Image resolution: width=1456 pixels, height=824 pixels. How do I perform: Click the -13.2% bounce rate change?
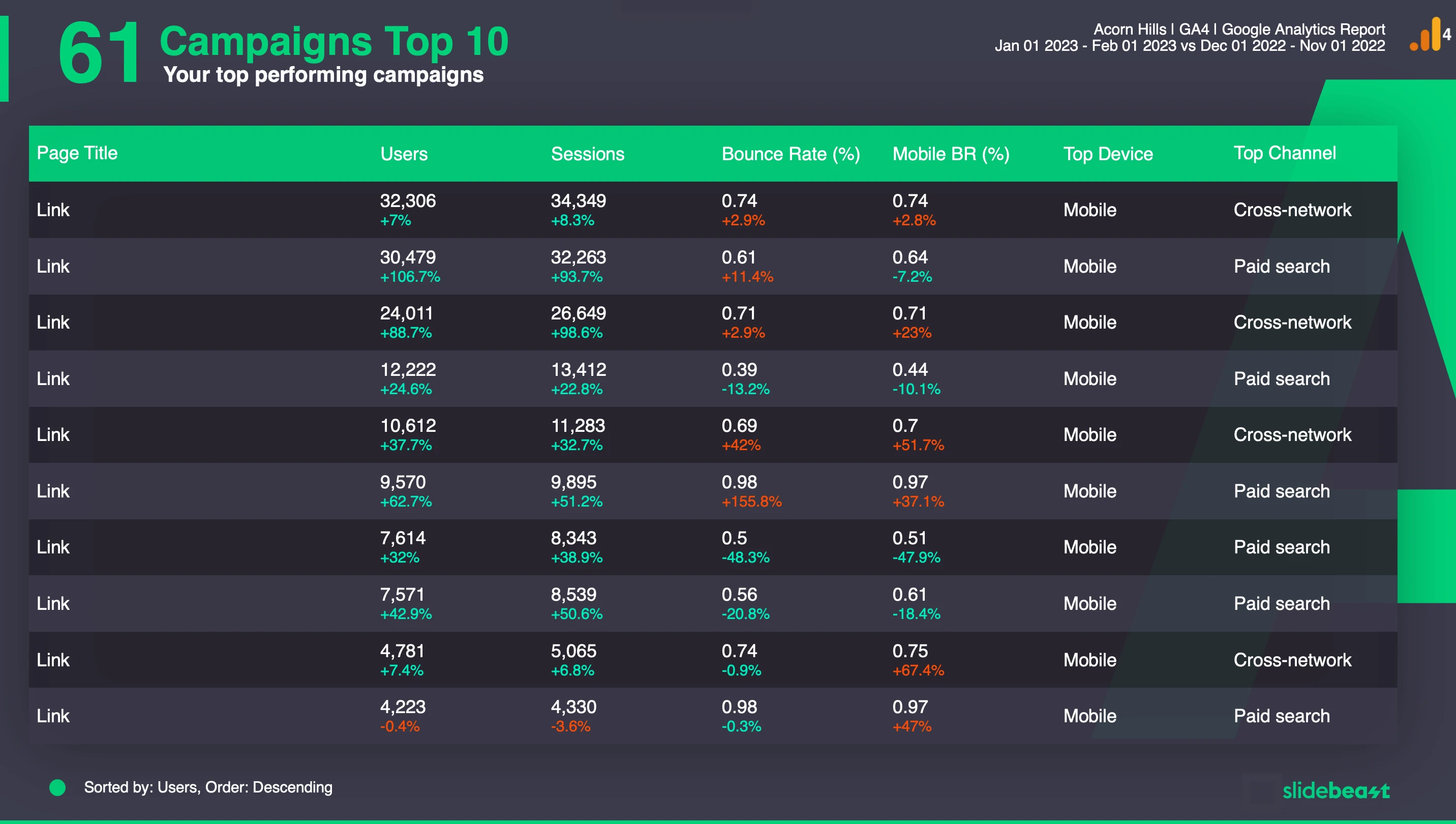(745, 389)
